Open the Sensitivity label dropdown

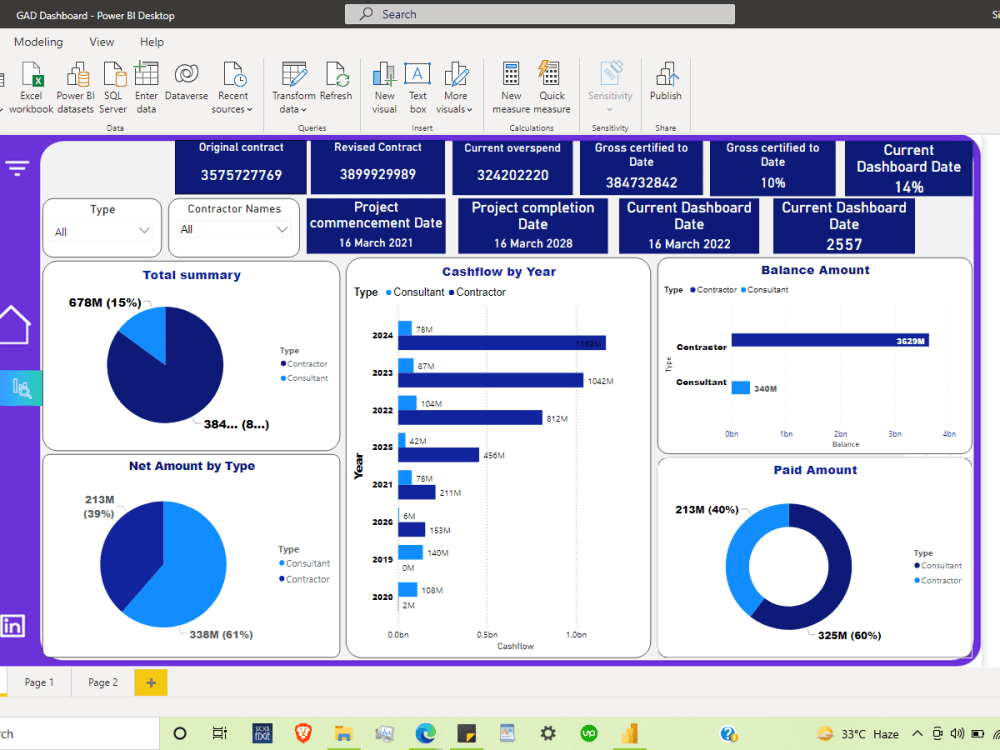pos(610,88)
